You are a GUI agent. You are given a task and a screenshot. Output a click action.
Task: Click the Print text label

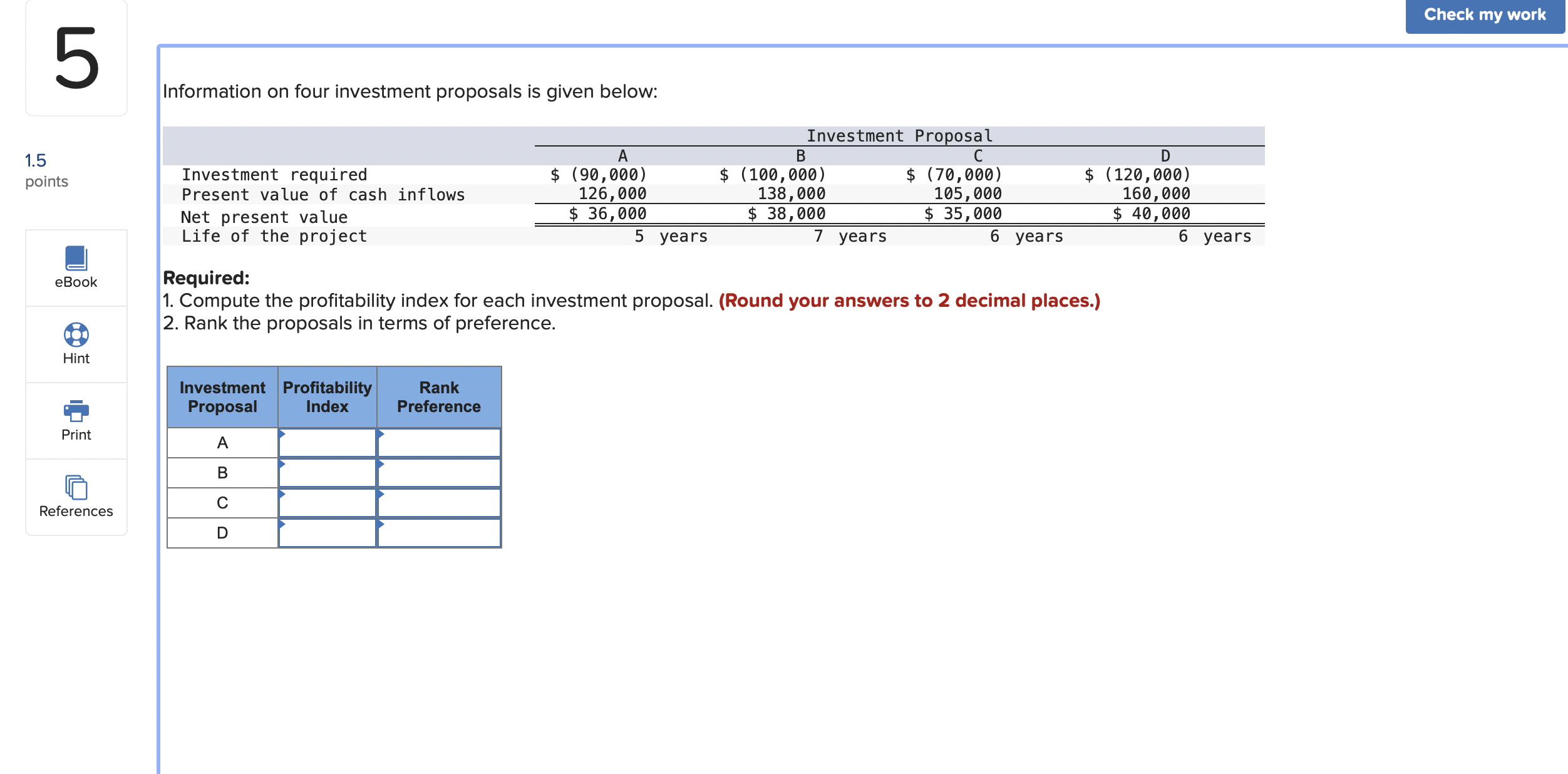[76, 435]
